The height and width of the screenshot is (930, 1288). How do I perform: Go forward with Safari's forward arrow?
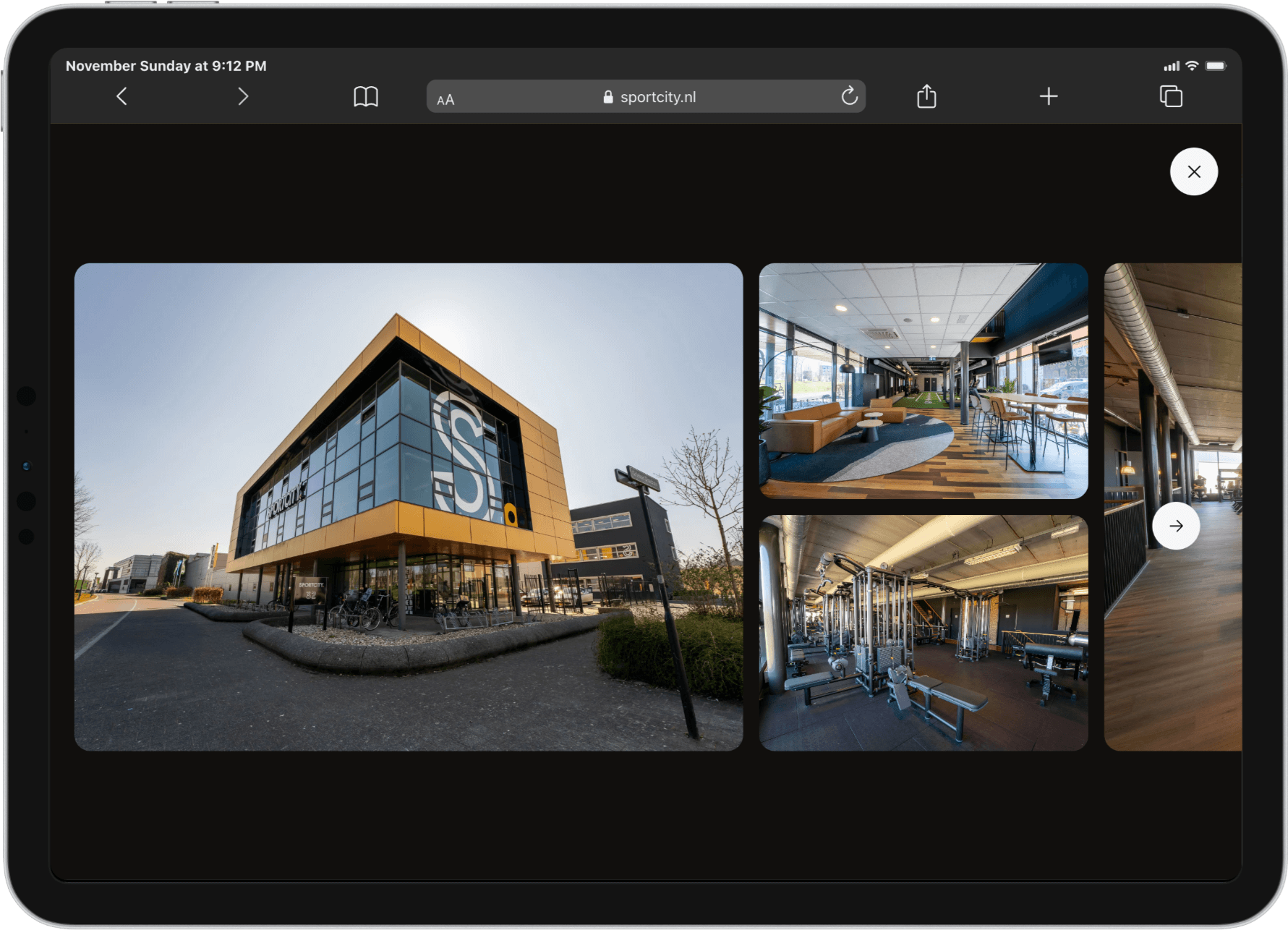pos(243,96)
